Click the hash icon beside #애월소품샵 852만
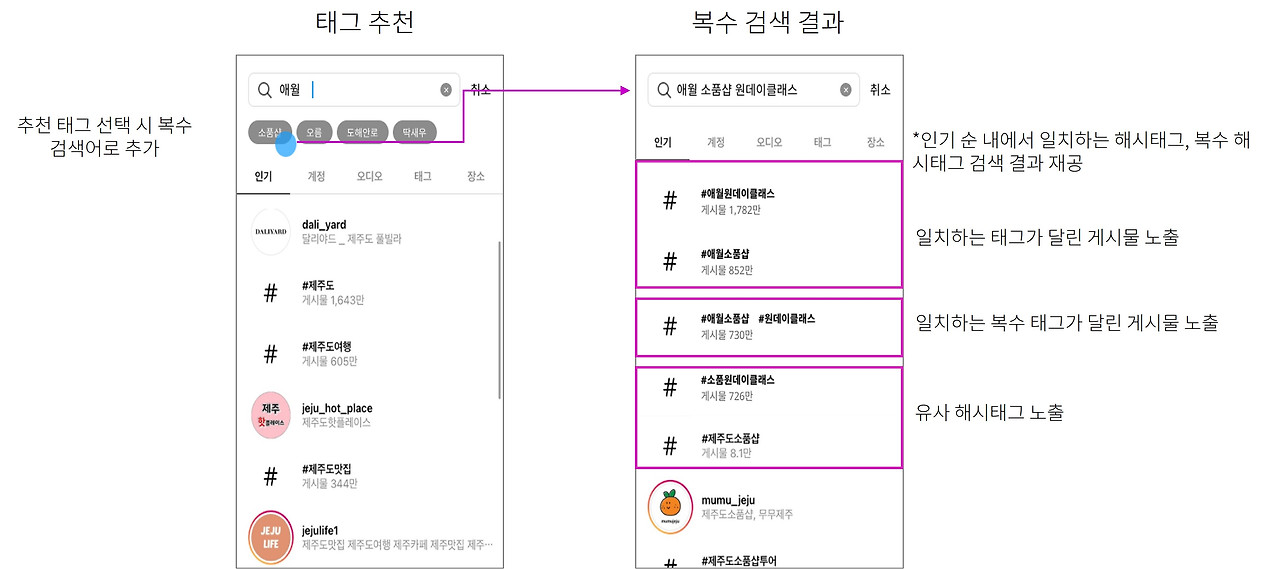This screenshot has height=569, width=1280. [x=670, y=262]
